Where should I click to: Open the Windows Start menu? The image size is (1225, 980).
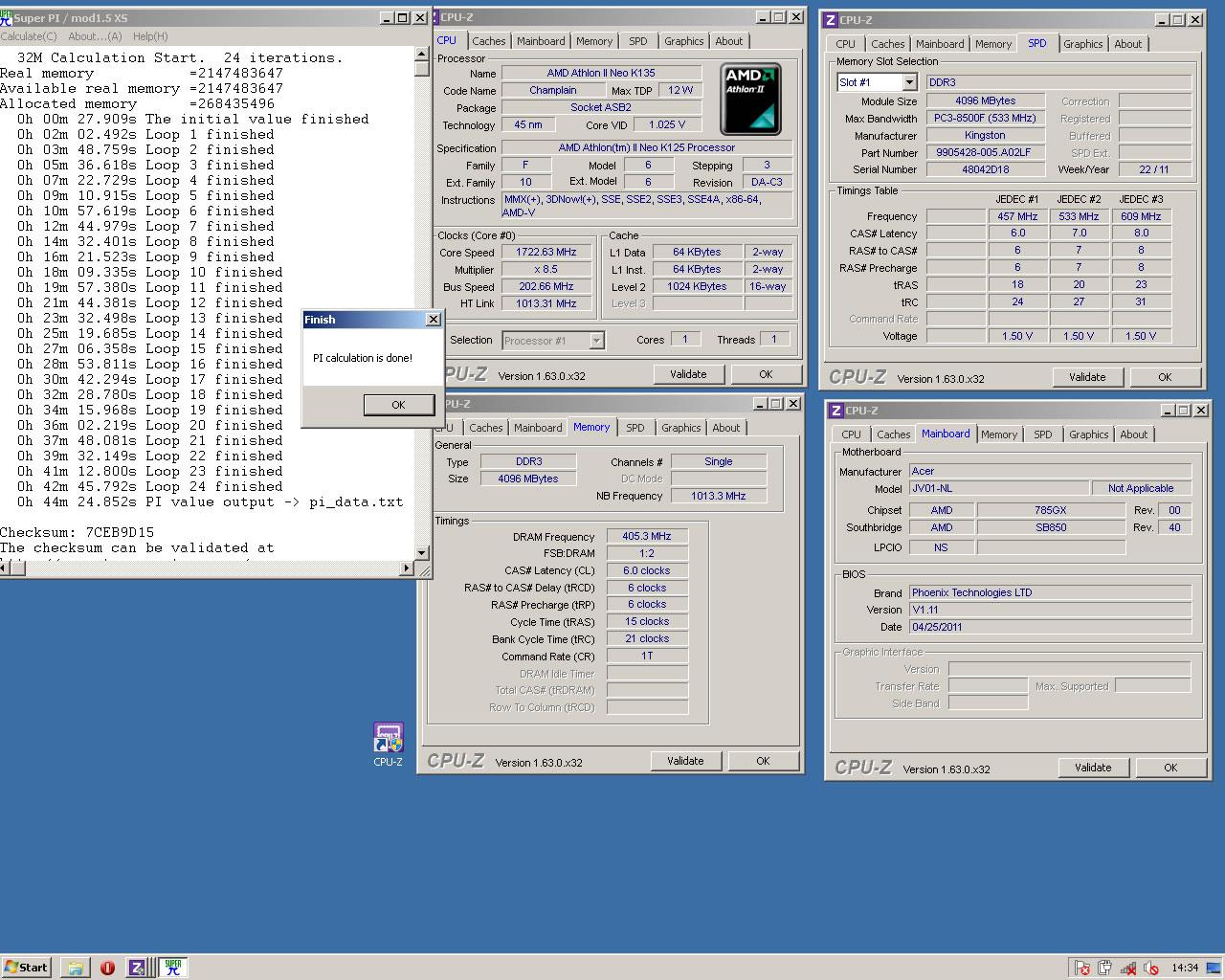[x=26, y=967]
